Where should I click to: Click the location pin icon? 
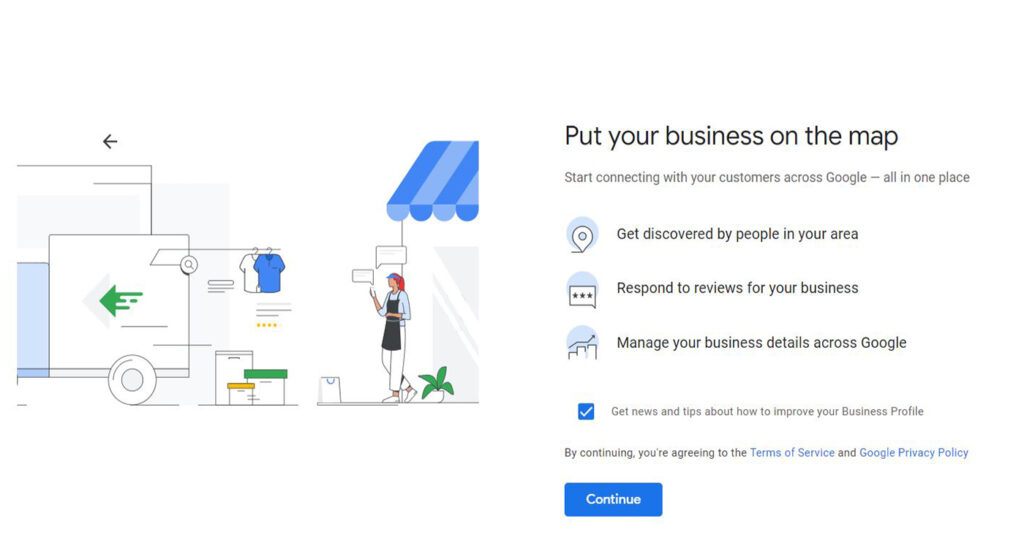point(582,235)
